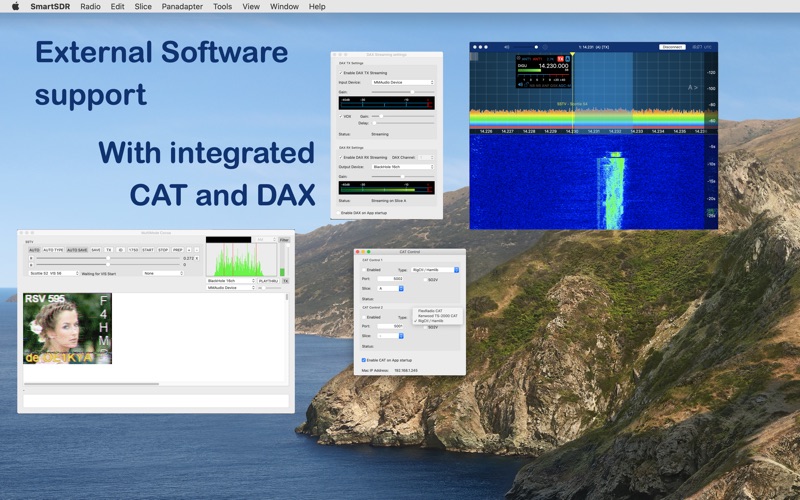Click the red TX indicator on the slice flag
Image resolution: width=800 pixels, height=500 pixels.
click(560, 59)
